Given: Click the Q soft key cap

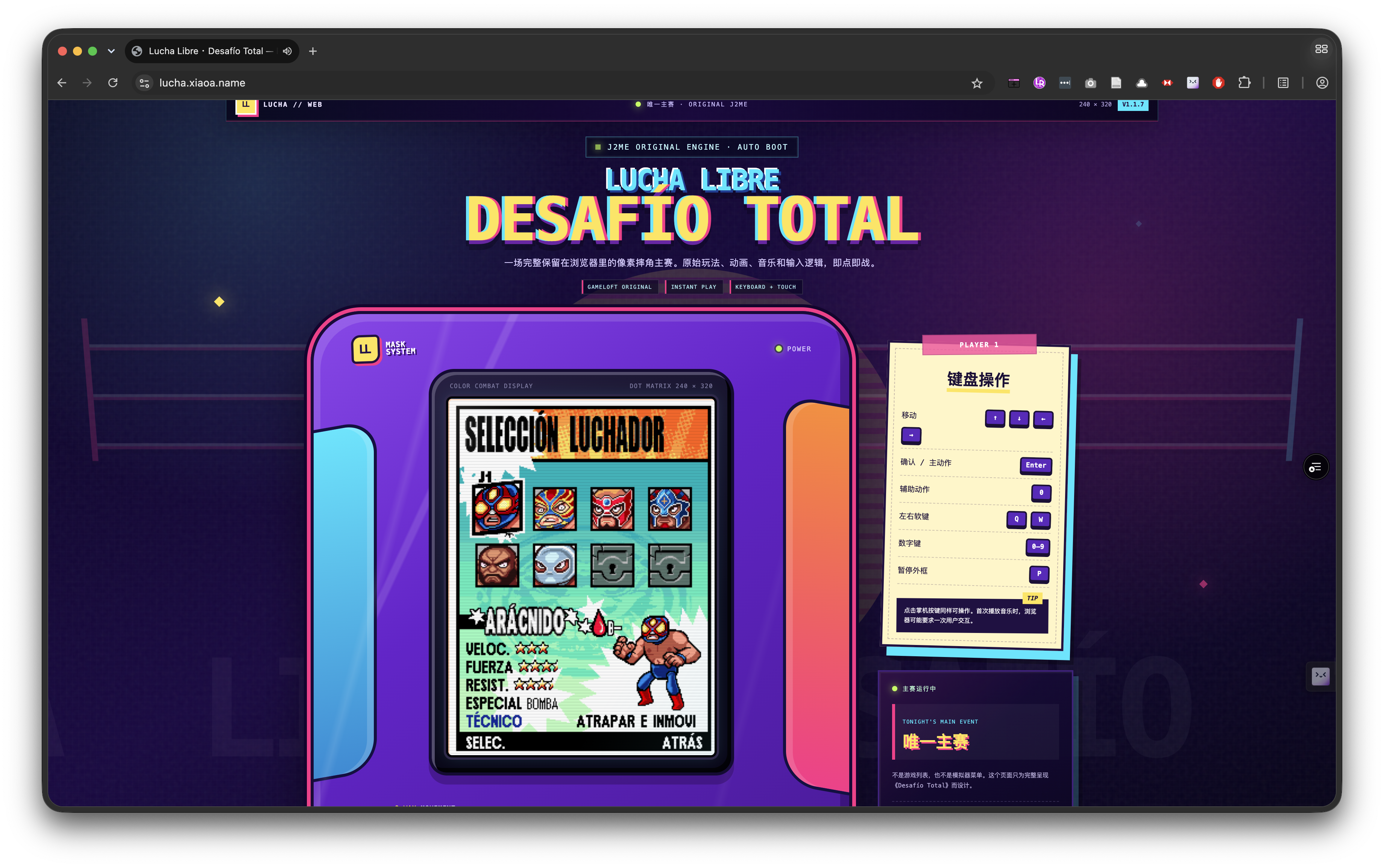Looking at the screenshot, I should pos(1017,519).
